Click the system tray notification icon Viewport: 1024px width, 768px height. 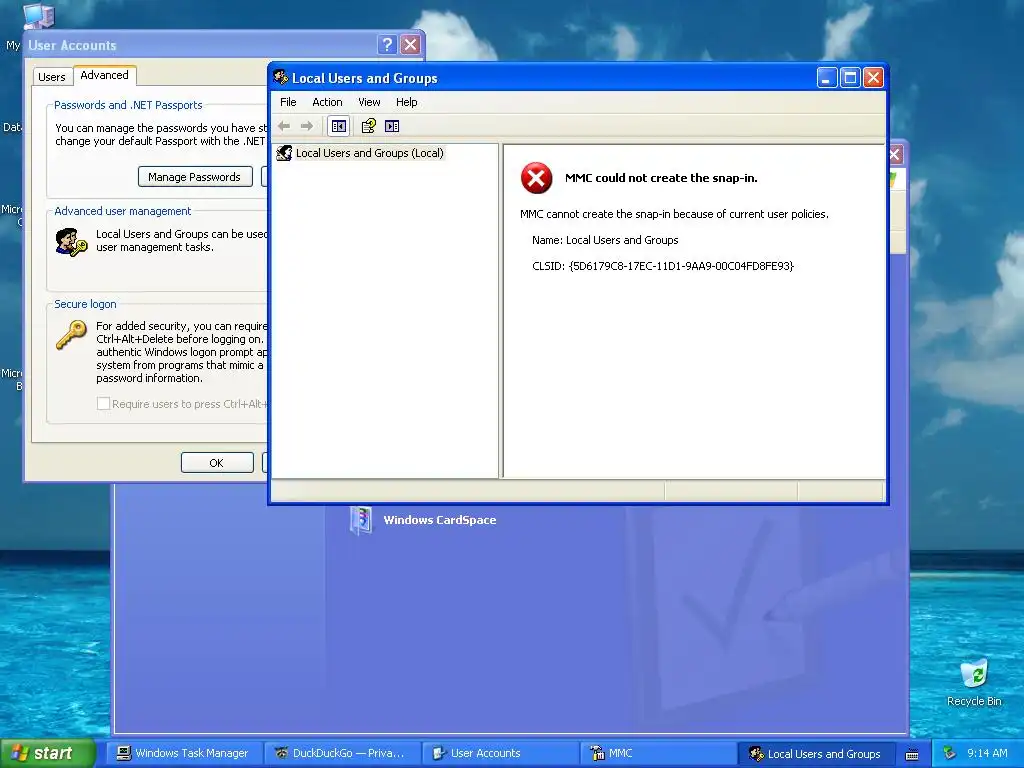[x=950, y=754]
